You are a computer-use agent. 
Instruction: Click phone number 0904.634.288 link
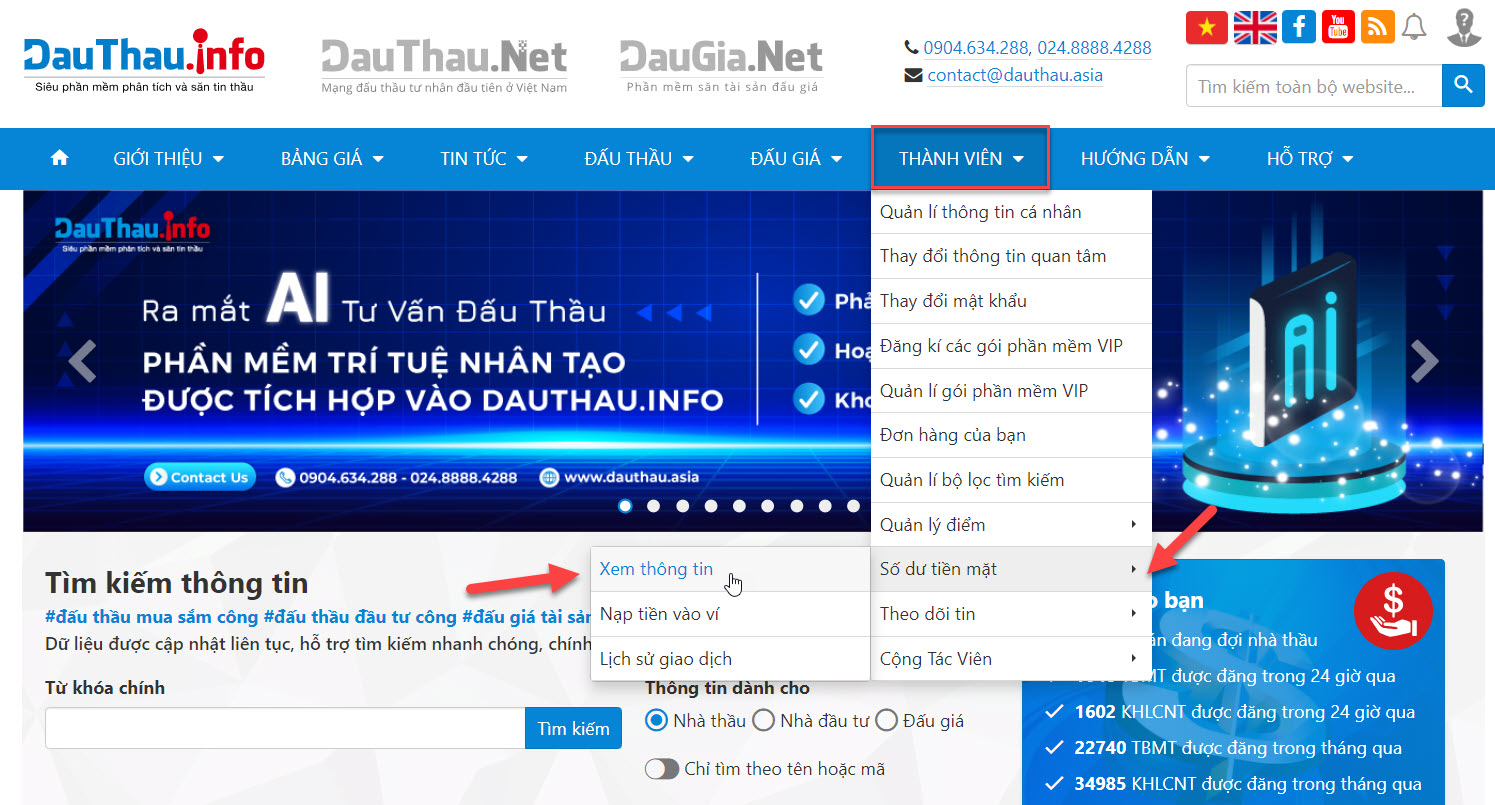(976, 47)
